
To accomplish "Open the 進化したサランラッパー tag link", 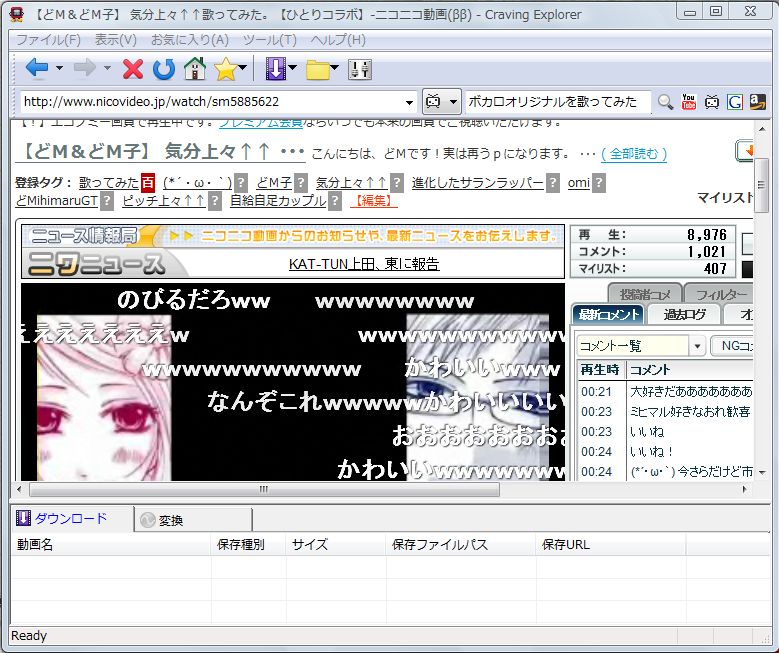I will pos(477,183).
